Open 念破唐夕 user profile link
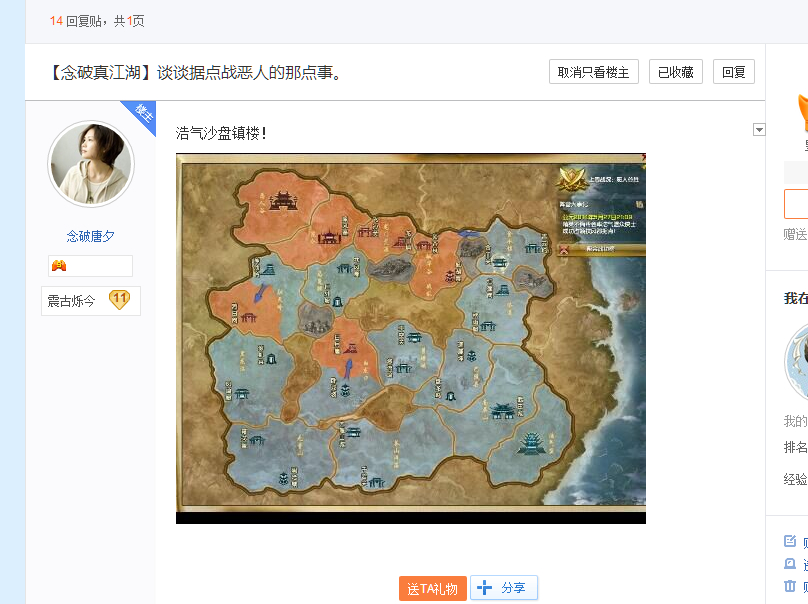The width and height of the screenshot is (808, 604). pyautogui.click(x=91, y=236)
